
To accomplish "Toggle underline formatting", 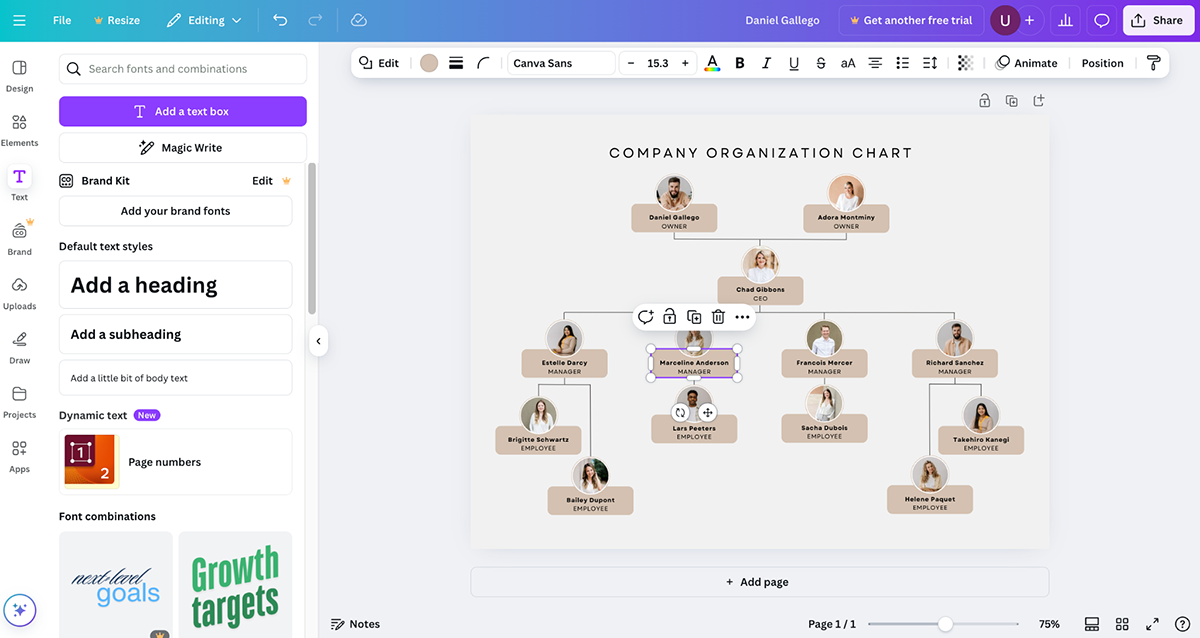I will coord(794,63).
